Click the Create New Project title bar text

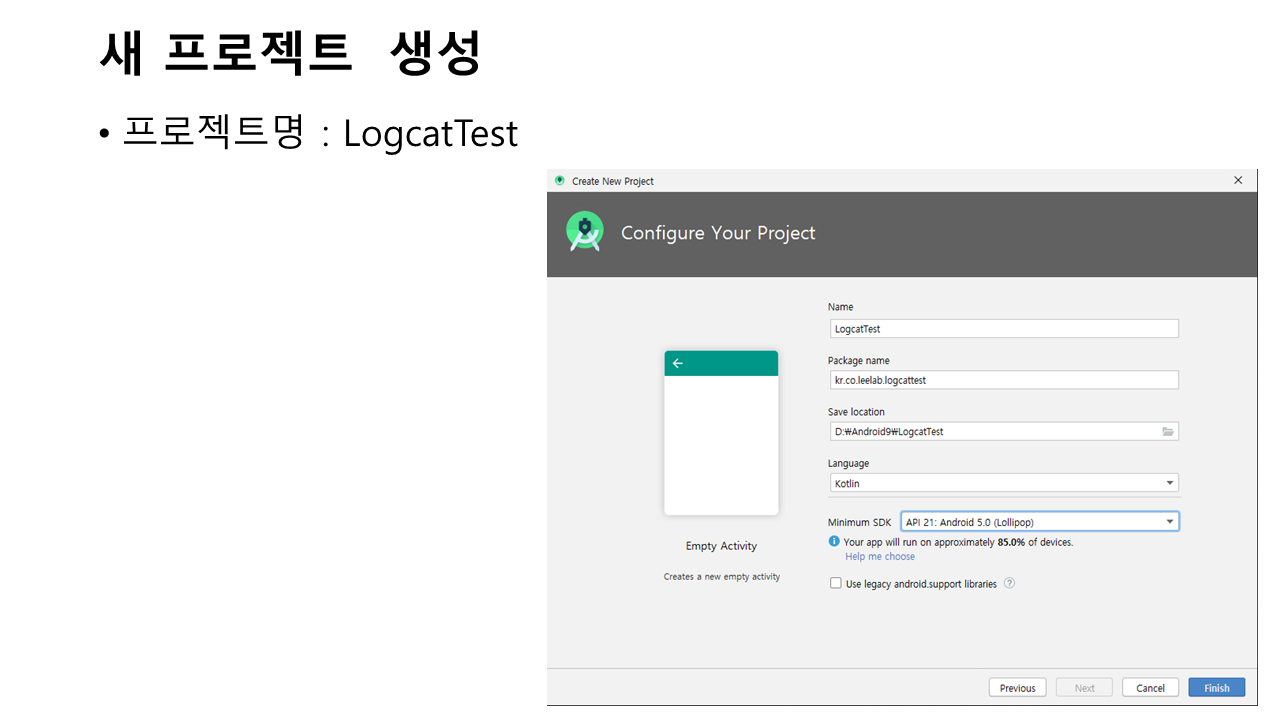pyautogui.click(x=613, y=181)
